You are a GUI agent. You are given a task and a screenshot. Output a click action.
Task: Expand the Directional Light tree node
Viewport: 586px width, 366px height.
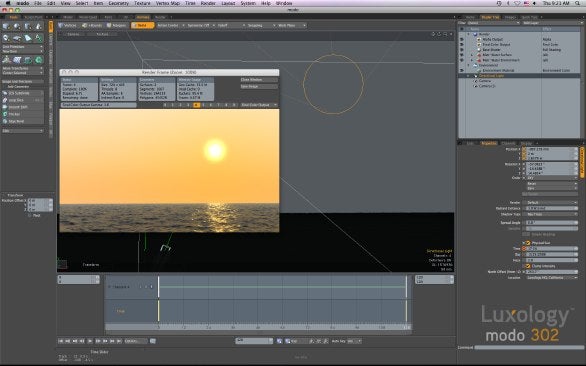pyautogui.click(x=469, y=76)
